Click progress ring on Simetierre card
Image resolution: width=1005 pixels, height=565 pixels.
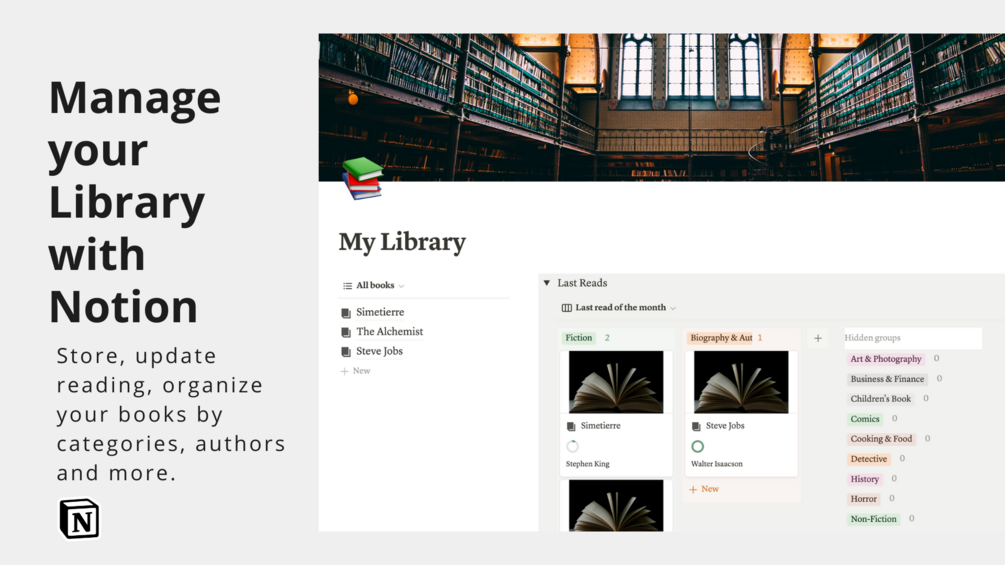[x=572, y=446]
